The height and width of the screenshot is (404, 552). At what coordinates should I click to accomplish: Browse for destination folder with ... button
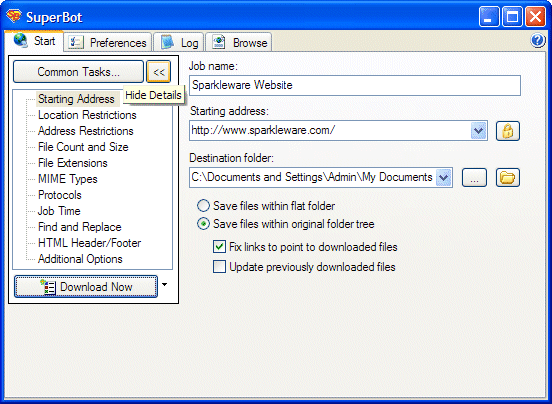(x=474, y=177)
